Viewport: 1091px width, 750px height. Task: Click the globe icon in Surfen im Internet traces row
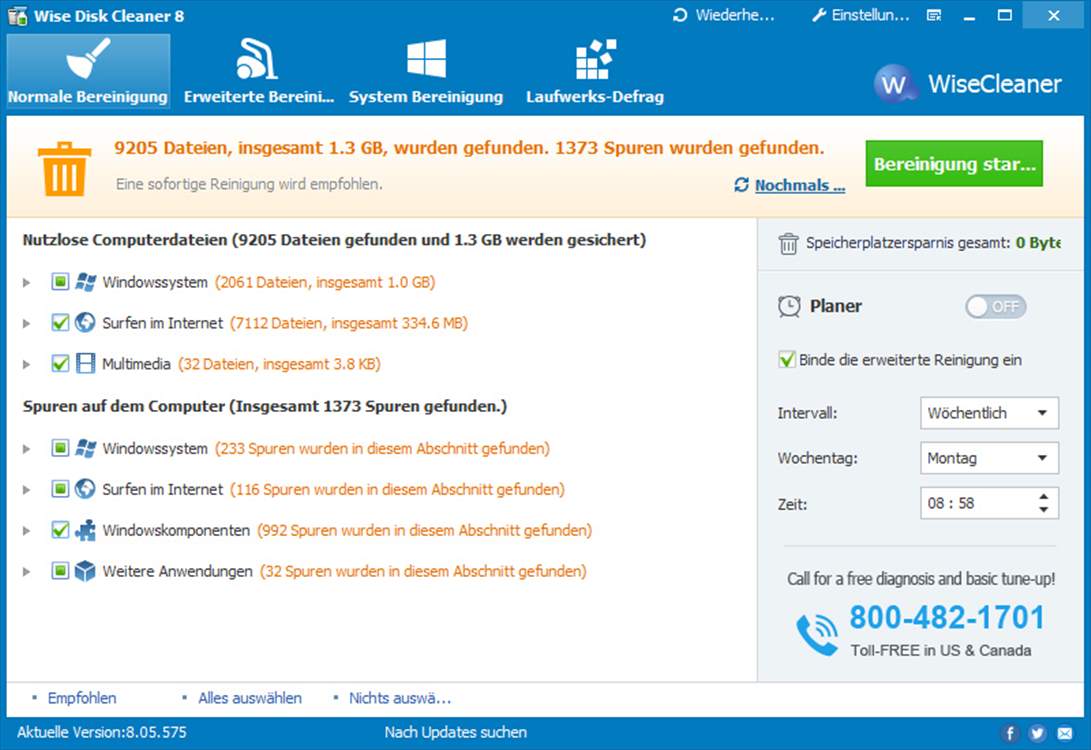click(x=85, y=489)
